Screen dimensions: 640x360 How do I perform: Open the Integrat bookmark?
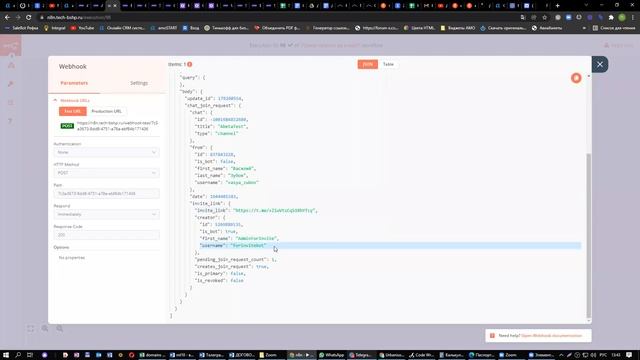click(x=55, y=28)
